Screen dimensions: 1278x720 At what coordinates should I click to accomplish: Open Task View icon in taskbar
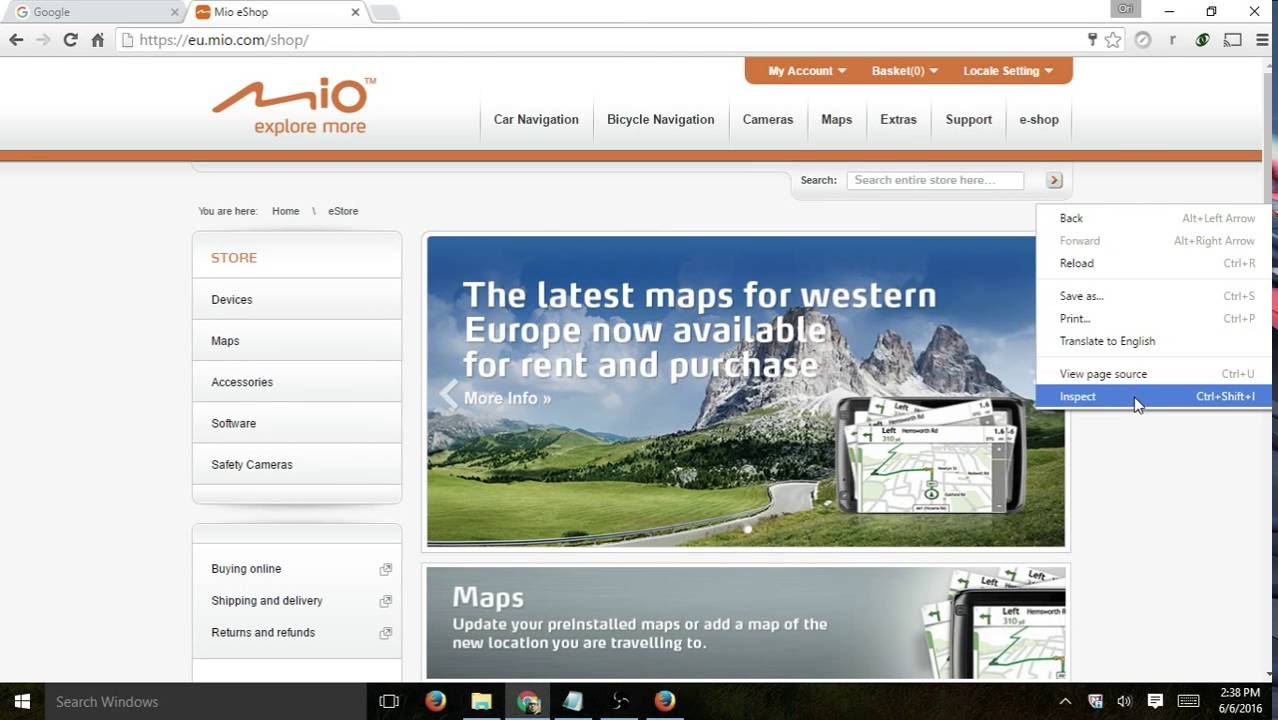click(x=389, y=701)
